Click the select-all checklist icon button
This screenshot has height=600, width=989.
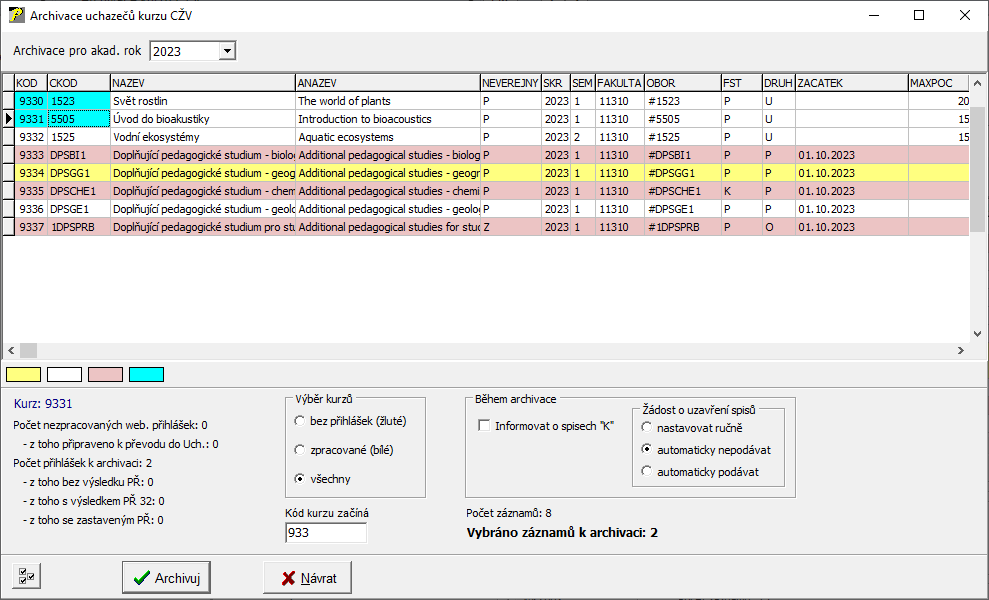[26, 576]
